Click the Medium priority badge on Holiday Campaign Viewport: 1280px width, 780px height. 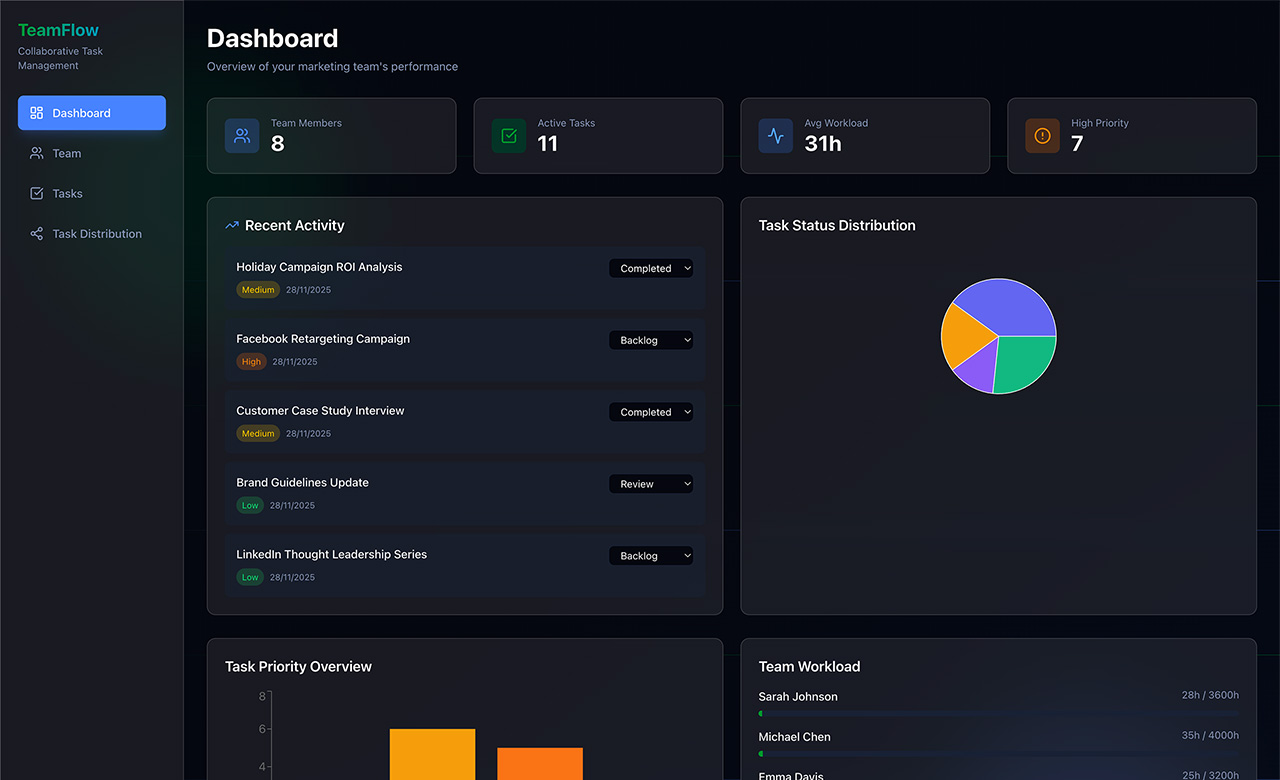pos(258,289)
